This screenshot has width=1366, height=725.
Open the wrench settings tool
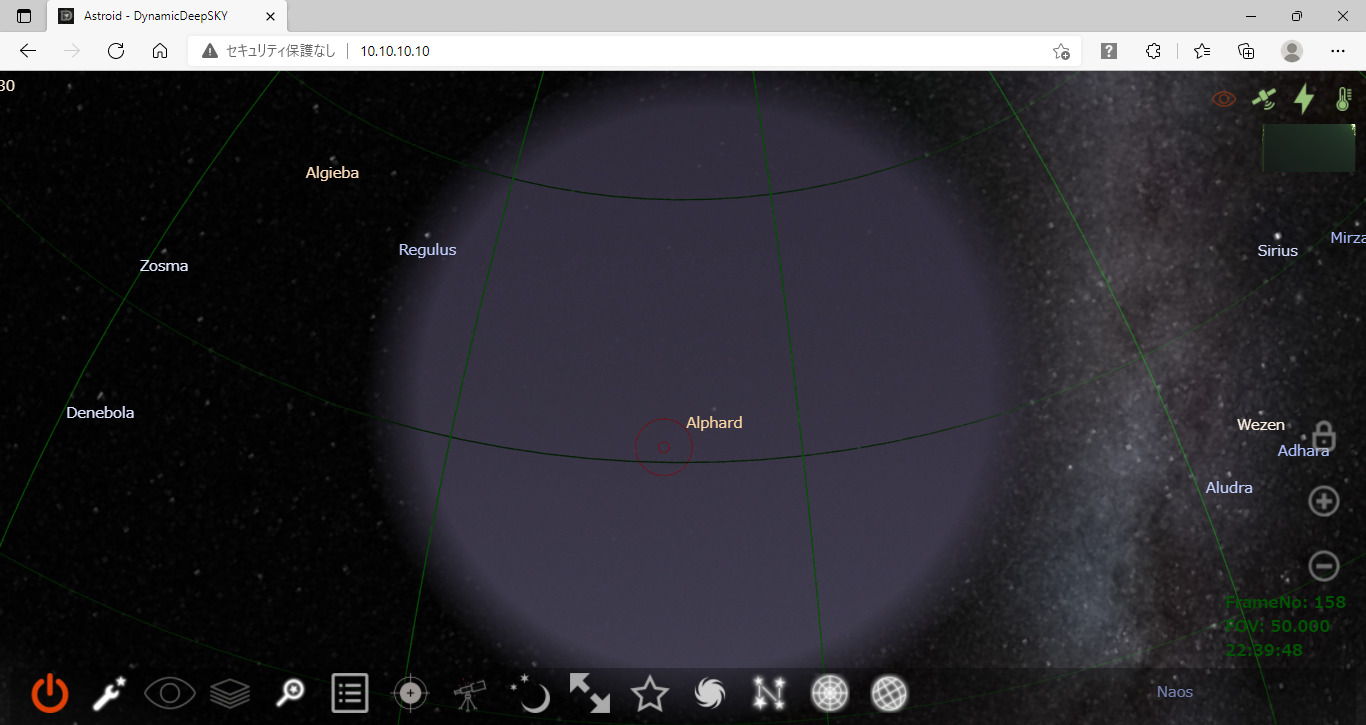(109, 692)
